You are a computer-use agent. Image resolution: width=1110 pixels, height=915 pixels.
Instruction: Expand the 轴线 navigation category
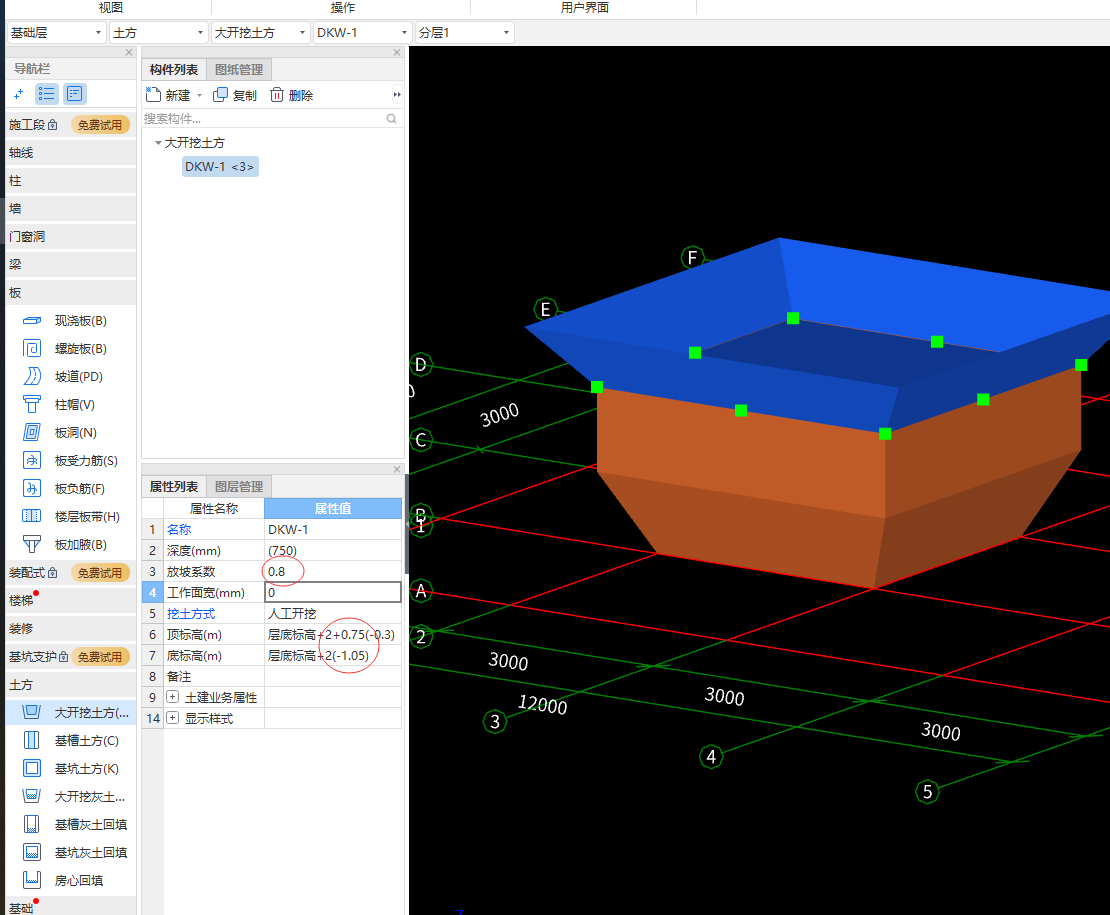tap(71, 153)
